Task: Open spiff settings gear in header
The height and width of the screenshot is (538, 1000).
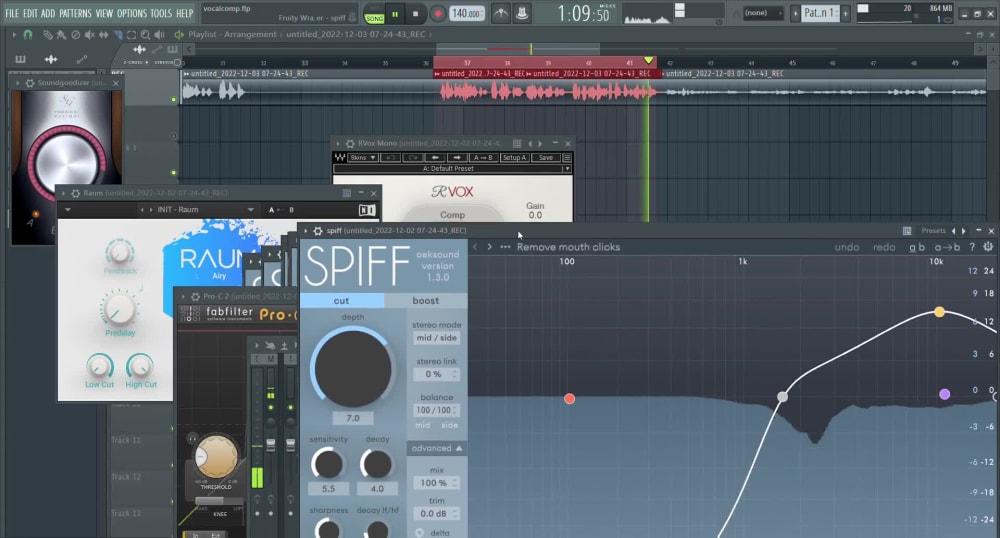Action: click(x=988, y=247)
